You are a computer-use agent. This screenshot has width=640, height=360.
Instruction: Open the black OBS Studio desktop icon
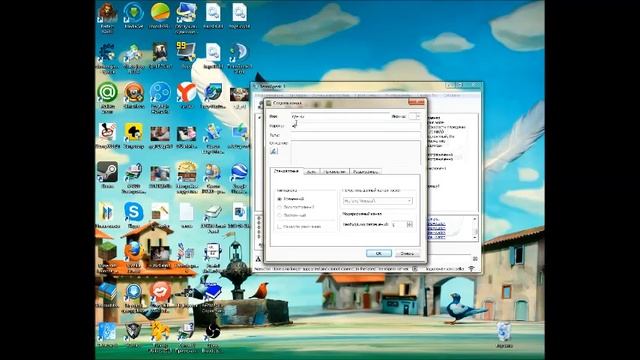212,332
